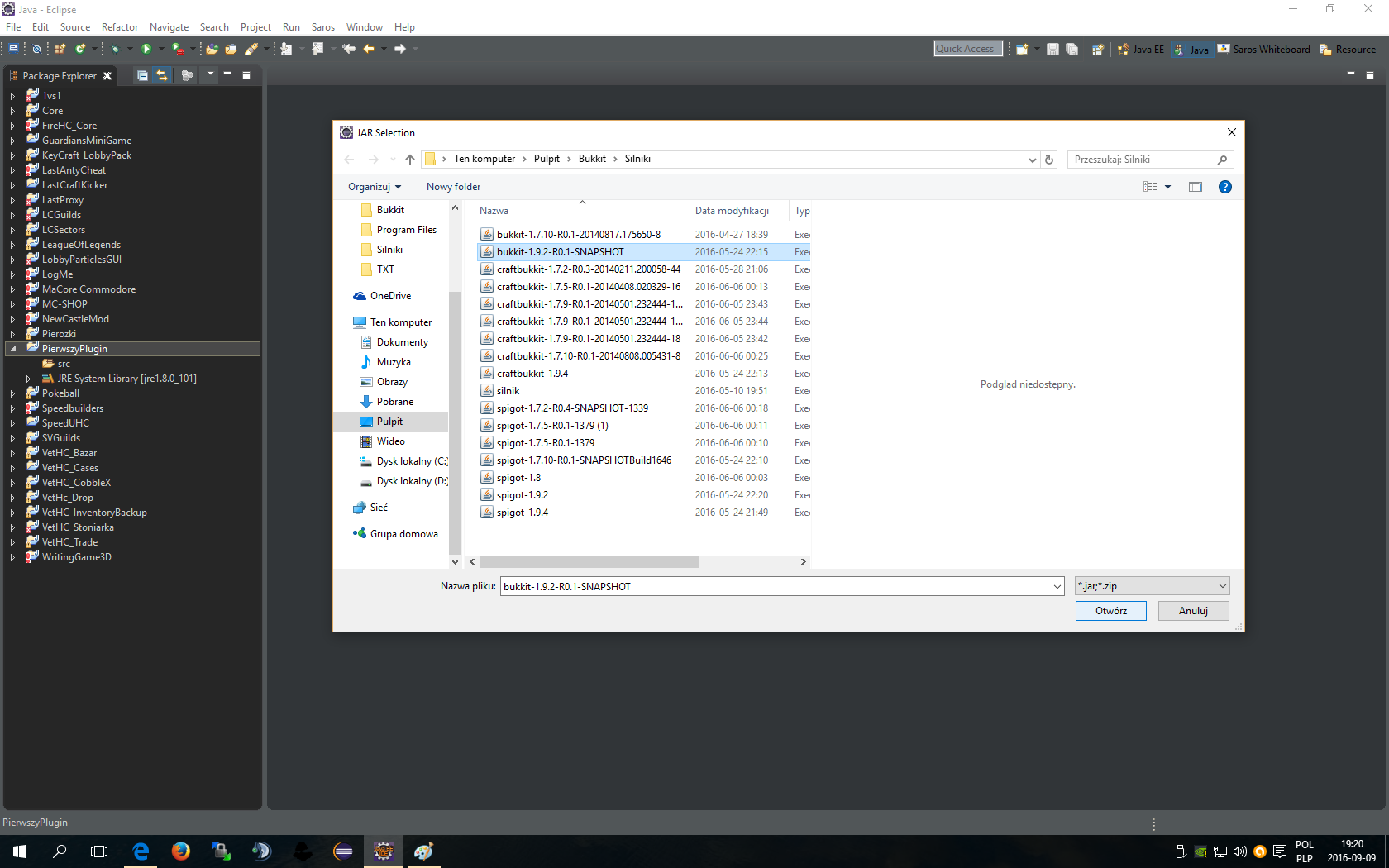Click Collapse All in Package Explorer
The image size is (1389, 868).
[142, 75]
